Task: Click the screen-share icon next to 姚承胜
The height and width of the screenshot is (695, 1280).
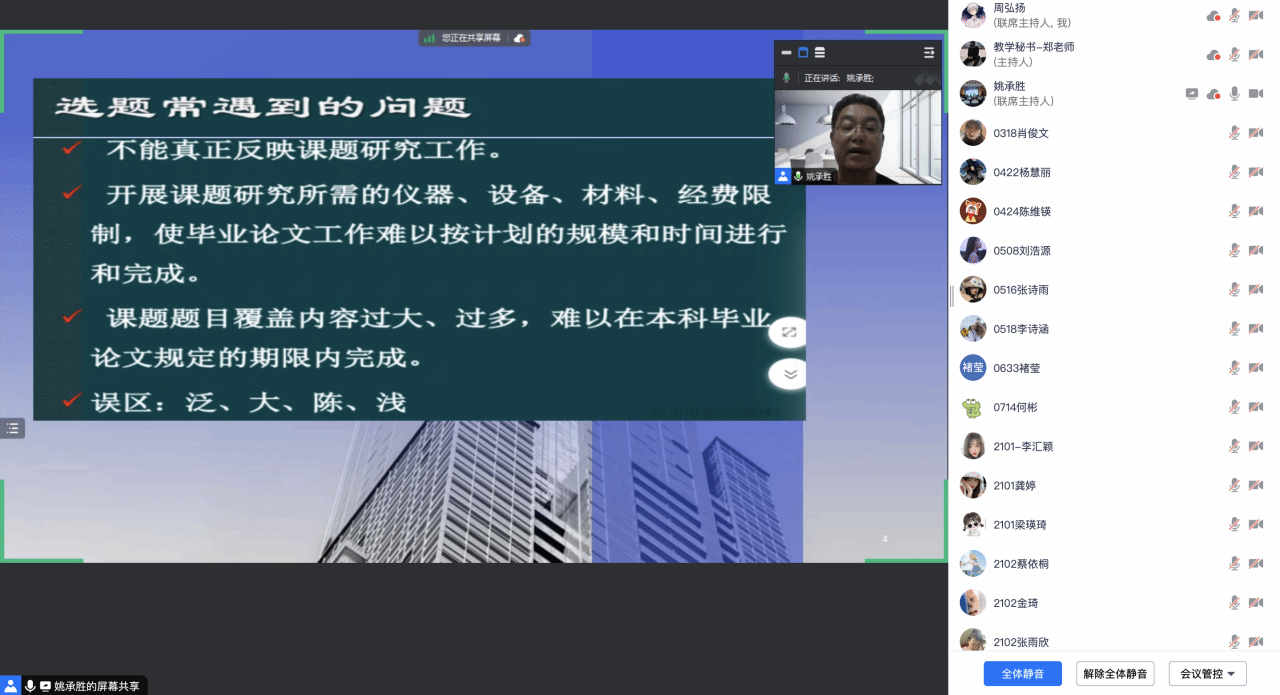Action: coord(1191,93)
